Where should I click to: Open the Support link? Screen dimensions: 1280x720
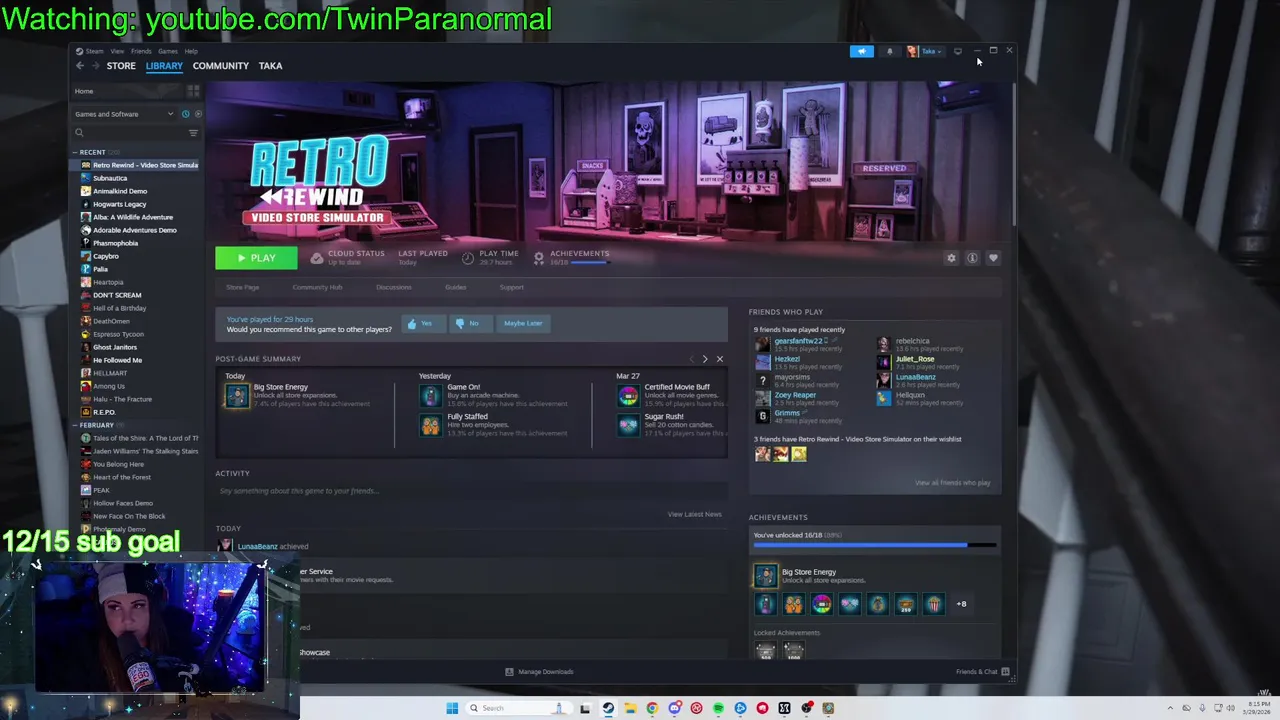(x=511, y=287)
